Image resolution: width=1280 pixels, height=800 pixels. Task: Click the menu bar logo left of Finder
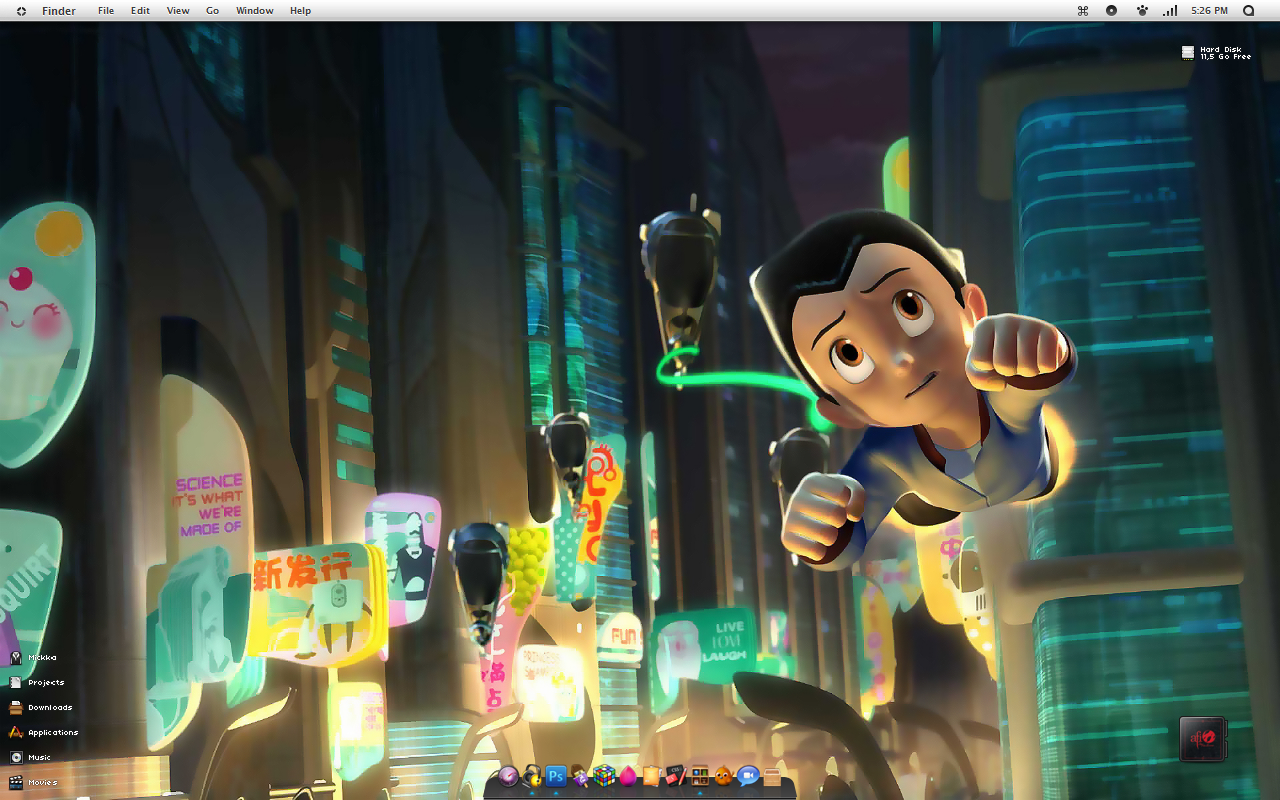pos(21,11)
